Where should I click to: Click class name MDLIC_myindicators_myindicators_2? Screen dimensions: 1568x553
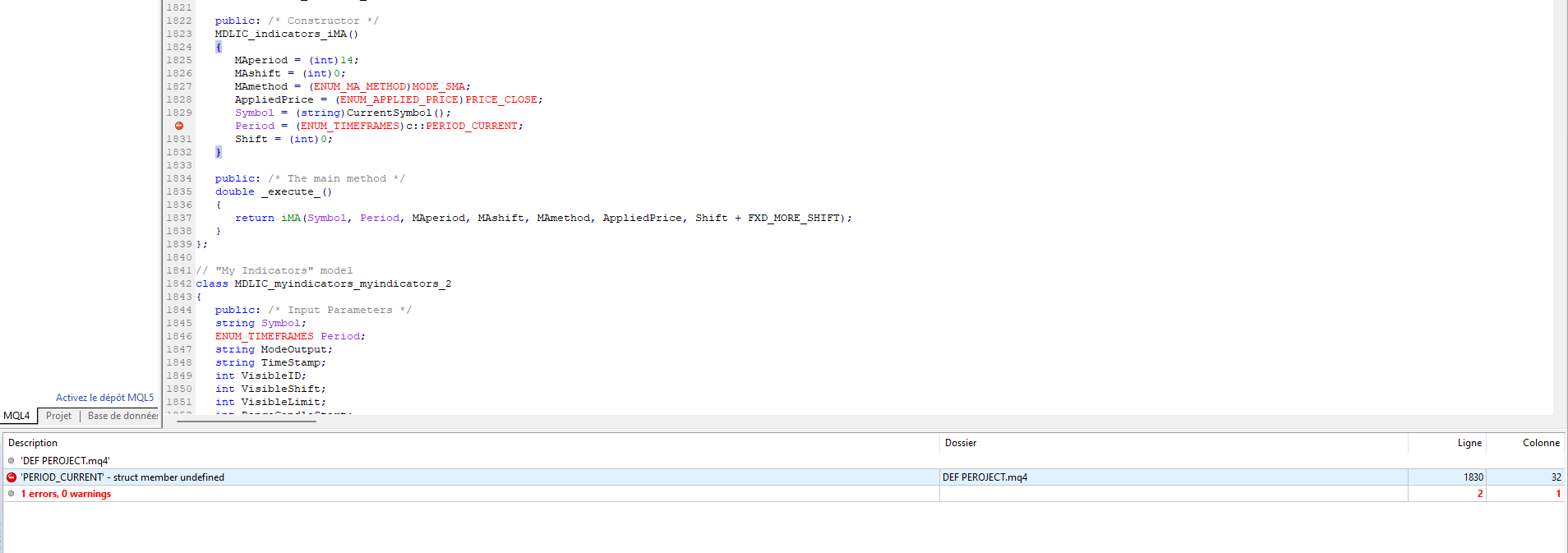[x=343, y=283]
